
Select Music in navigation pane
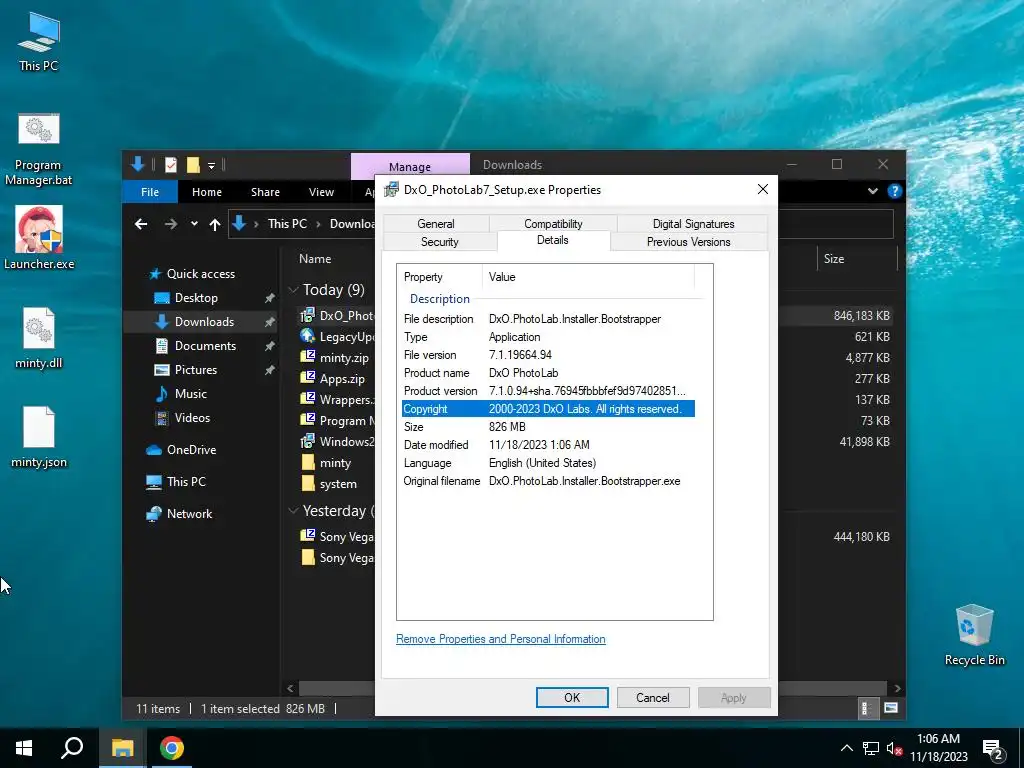(190, 394)
